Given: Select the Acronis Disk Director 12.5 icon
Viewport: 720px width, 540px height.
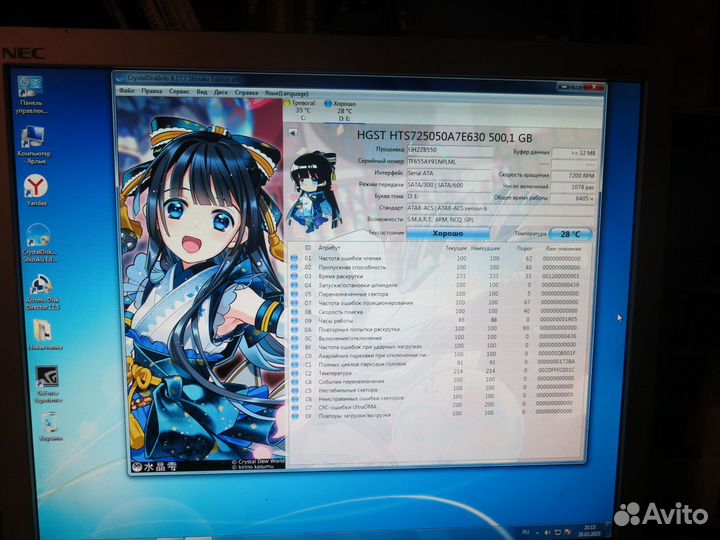Looking at the screenshot, I should coord(42,292).
